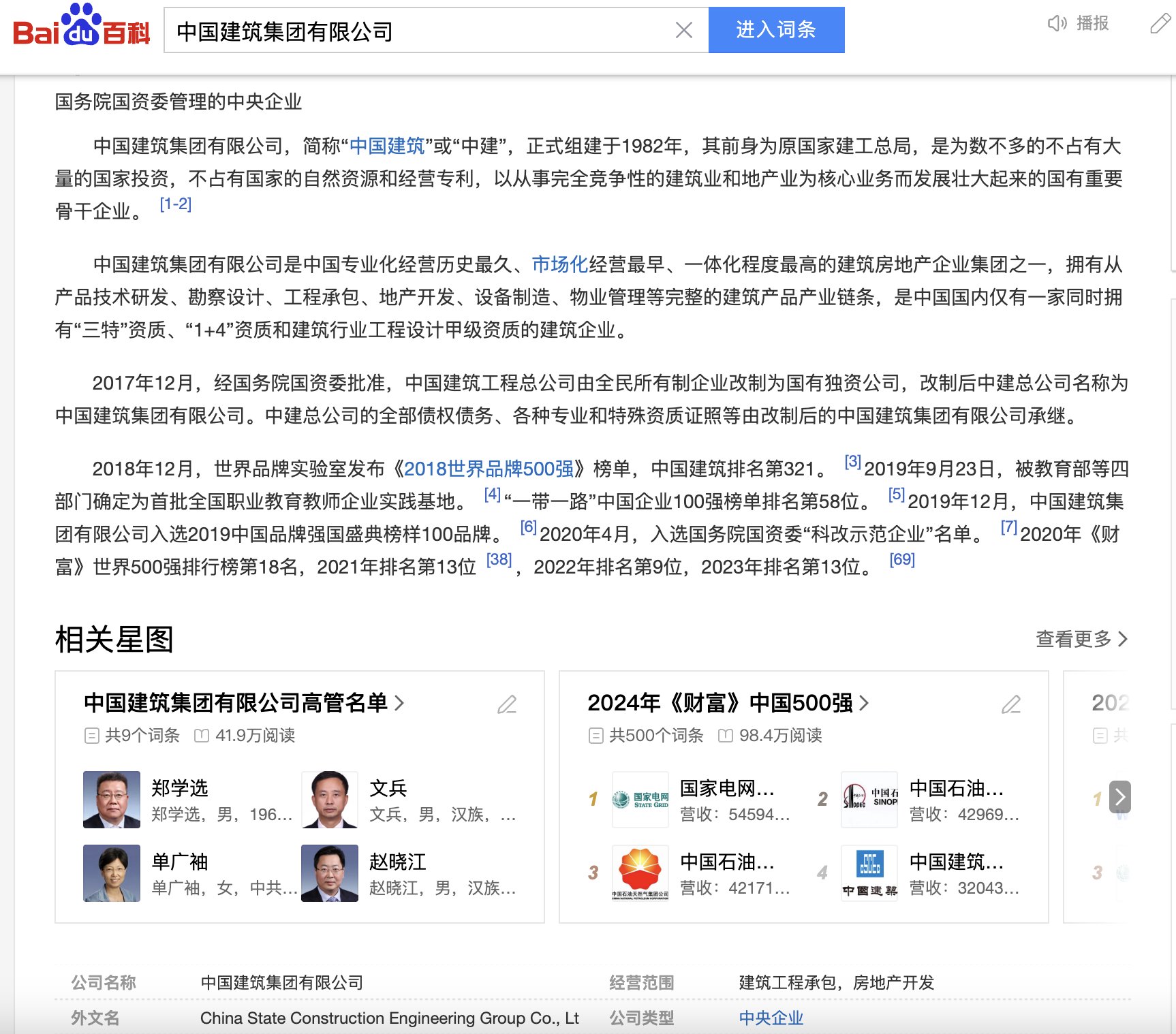Image resolution: width=1176 pixels, height=1034 pixels.
Task: Click reference [7] citation
Action: (x=1009, y=527)
